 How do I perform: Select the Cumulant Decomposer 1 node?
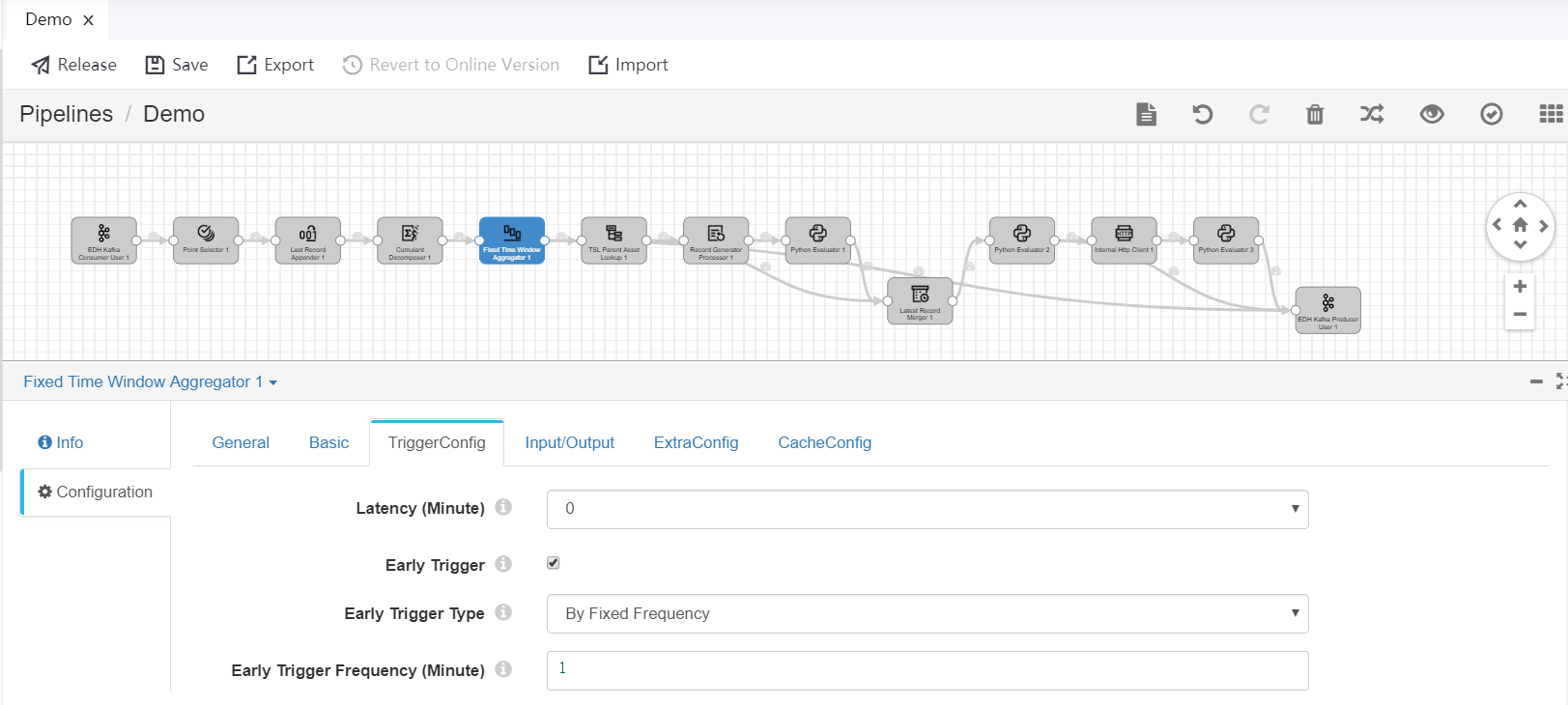tap(410, 240)
